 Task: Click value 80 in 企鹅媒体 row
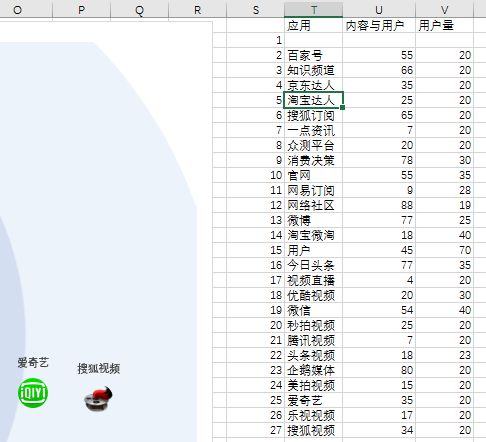(407, 370)
